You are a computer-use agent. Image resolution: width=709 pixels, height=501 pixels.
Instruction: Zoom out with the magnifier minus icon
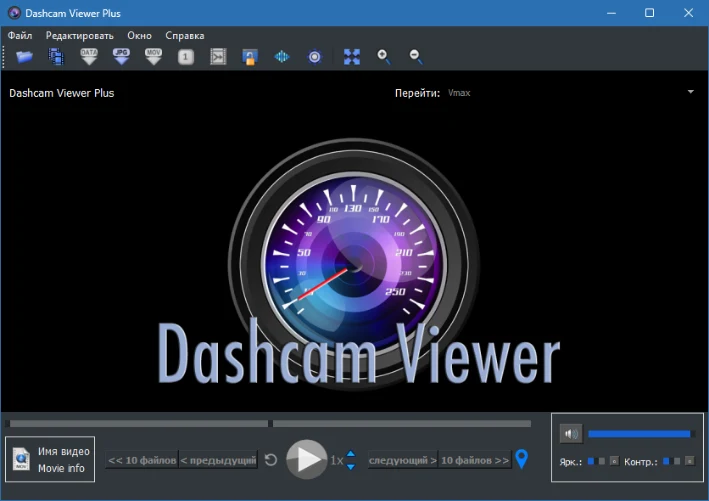(x=416, y=57)
